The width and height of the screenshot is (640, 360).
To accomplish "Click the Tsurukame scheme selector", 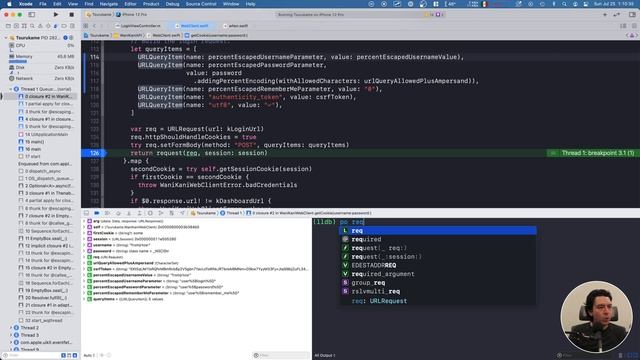I will coord(99,14).
